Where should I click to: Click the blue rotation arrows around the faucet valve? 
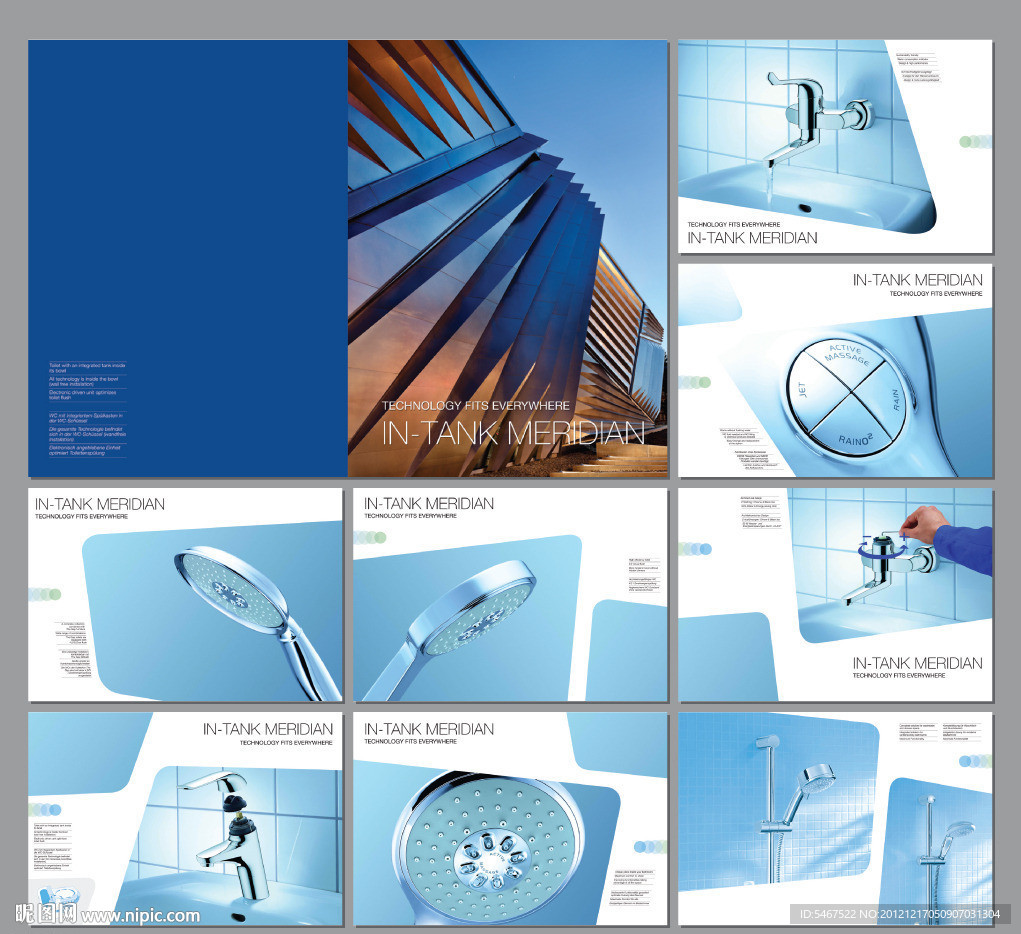coord(882,548)
